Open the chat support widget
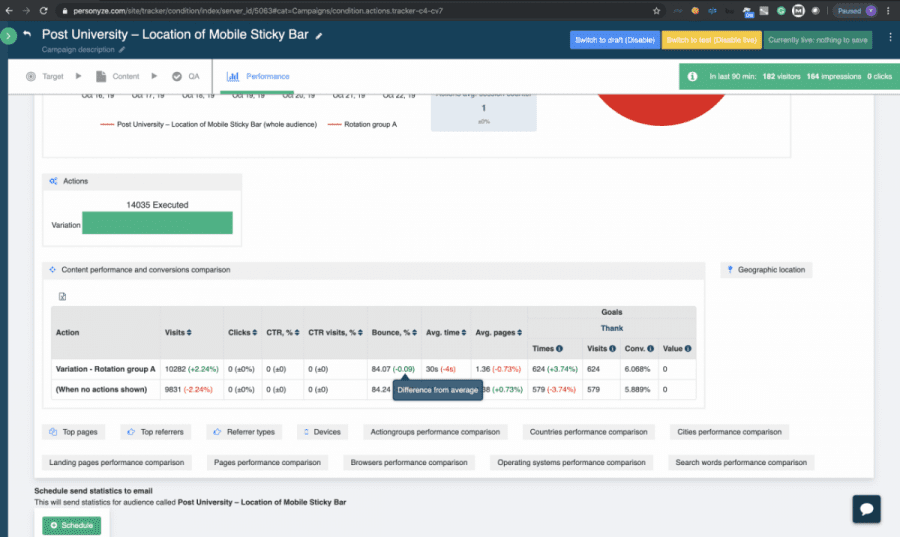The image size is (900, 537). (866, 508)
